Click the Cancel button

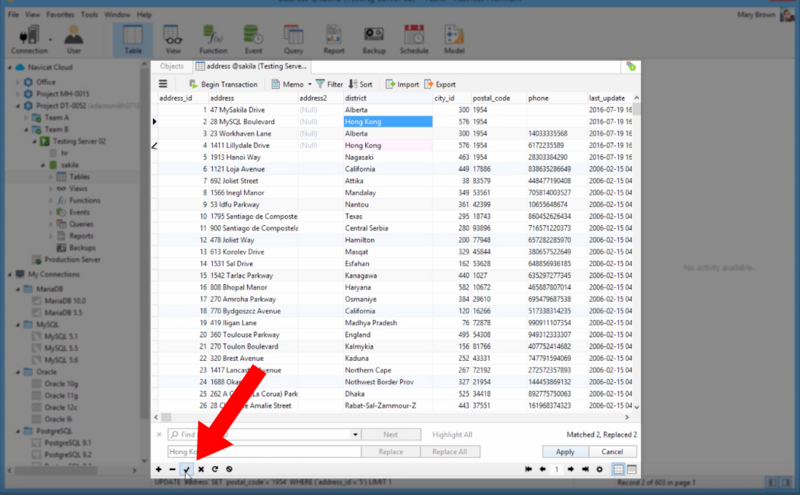(612, 452)
